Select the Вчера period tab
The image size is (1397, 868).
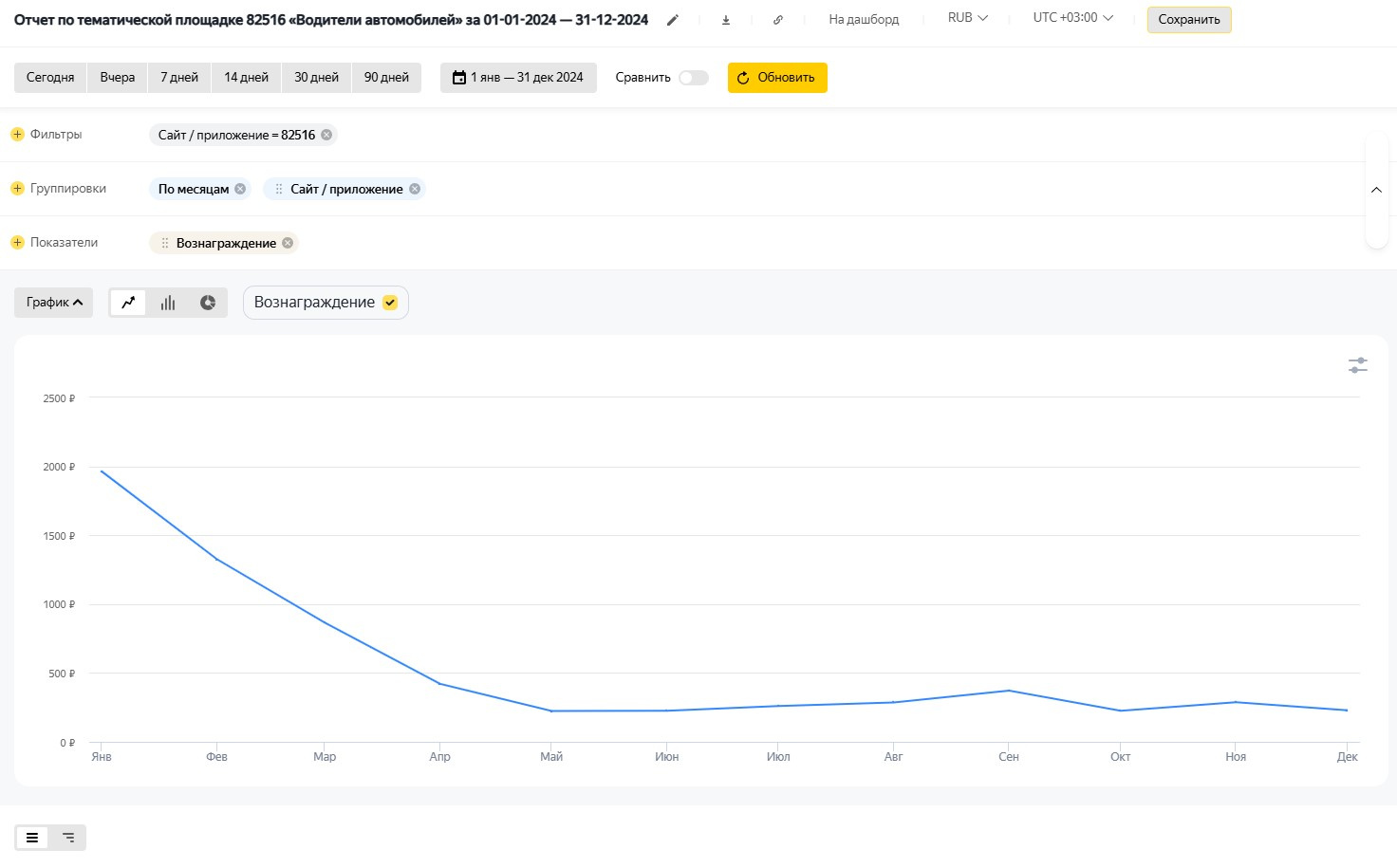click(118, 78)
